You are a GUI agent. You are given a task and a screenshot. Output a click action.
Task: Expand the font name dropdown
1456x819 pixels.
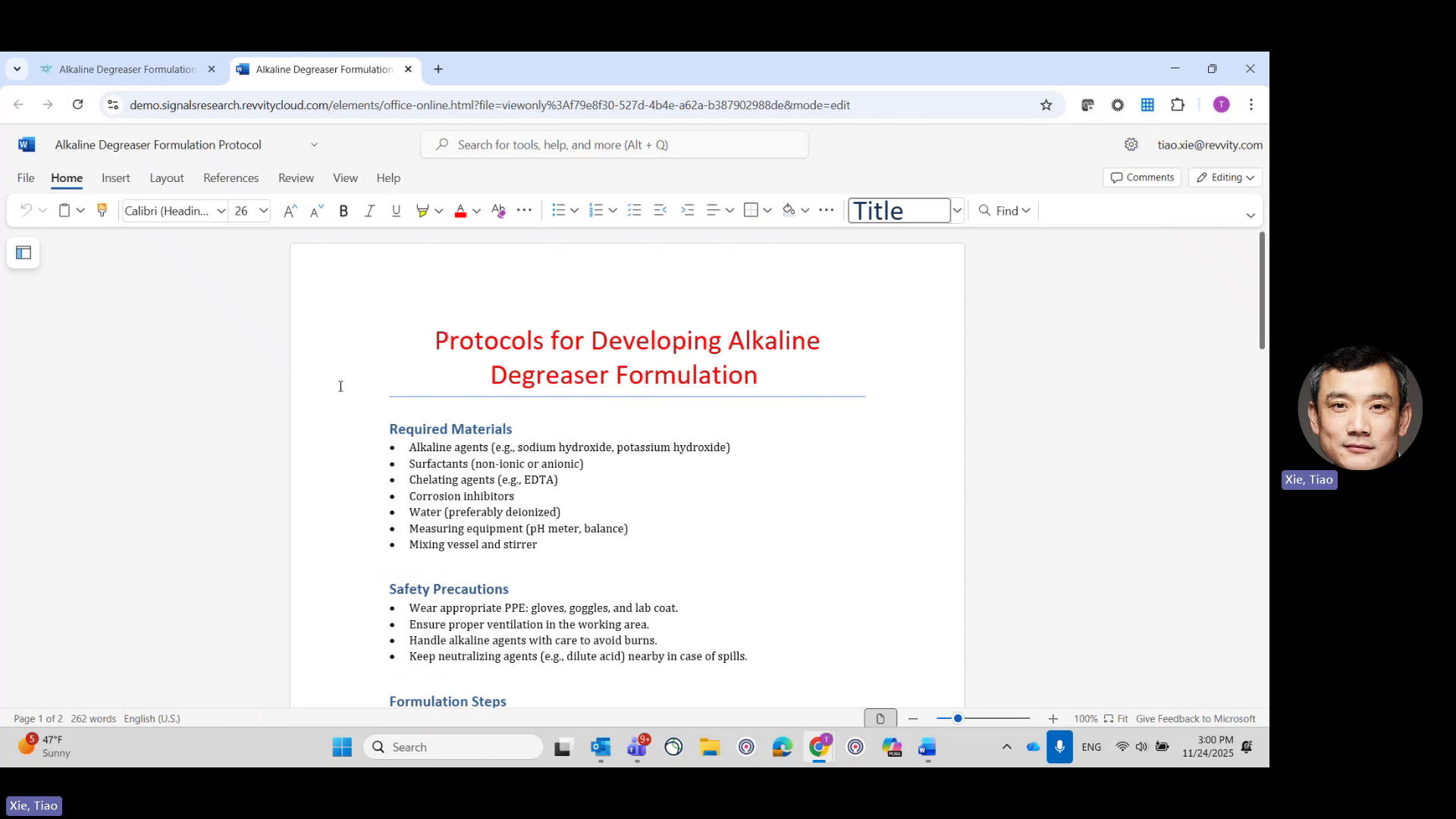(221, 212)
